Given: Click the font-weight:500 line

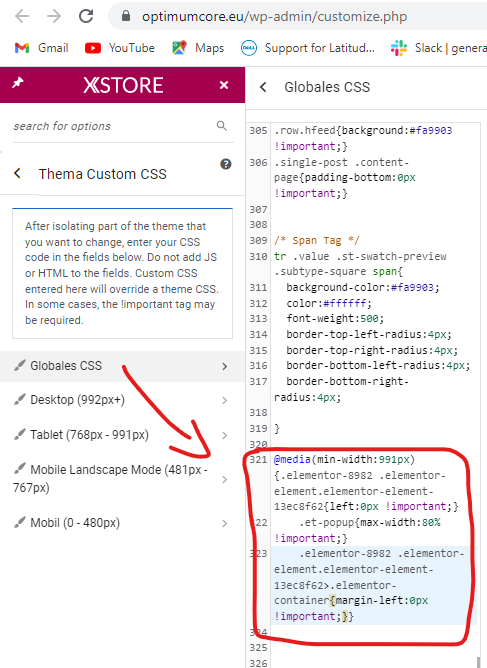Looking at the screenshot, I should [x=335, y=319].
